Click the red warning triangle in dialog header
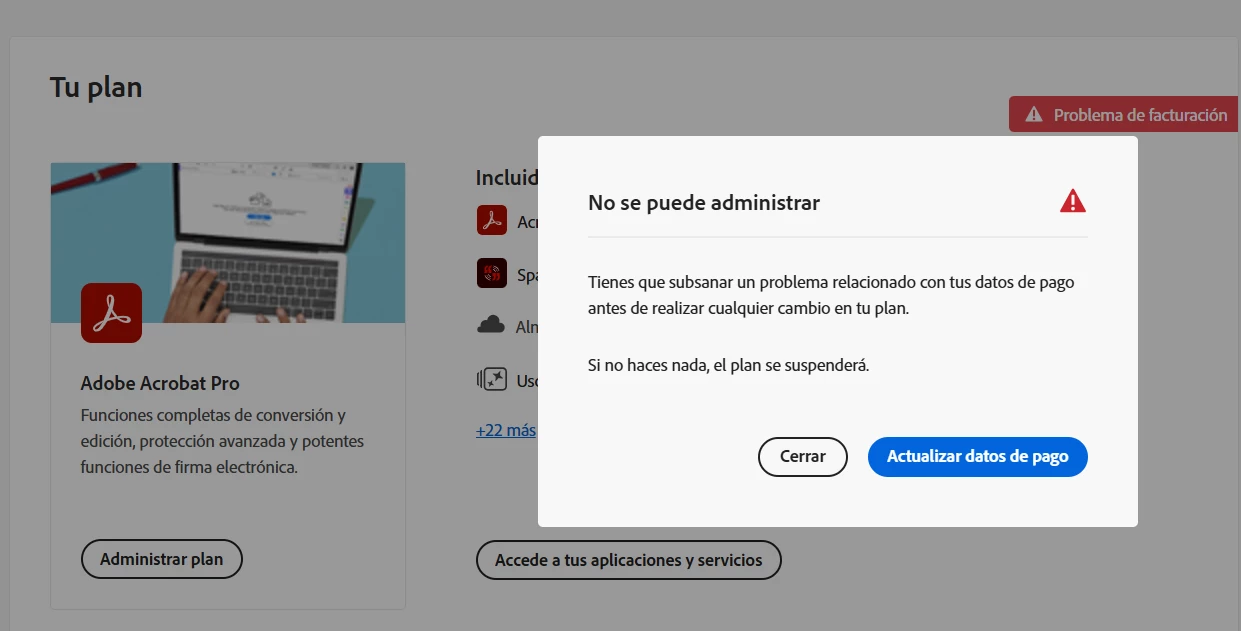This screenshot has height=631, width=1241. (x=1072, y=201)
